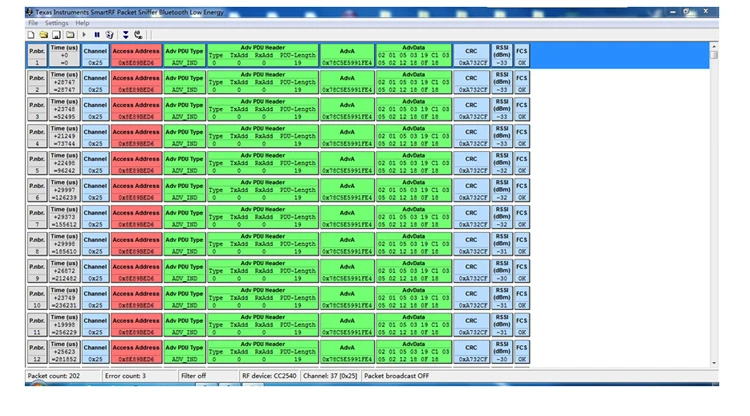750x416 pixels.
Task: Click the up arrow of the packet list scrollbar
Action: click(x=714, y=46)
